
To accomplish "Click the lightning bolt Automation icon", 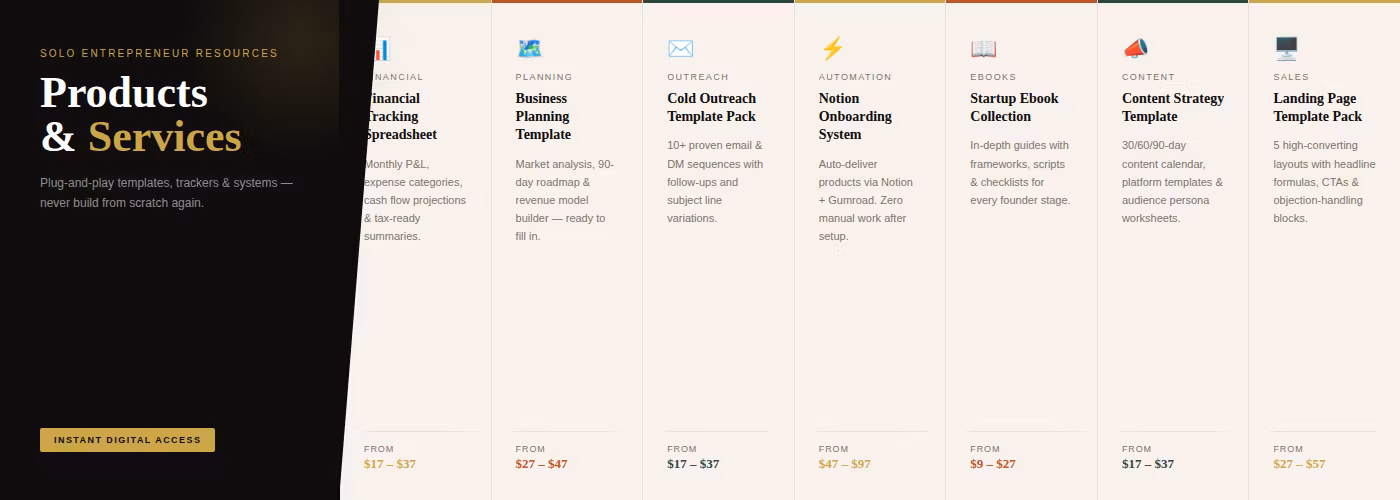I will point(832,48).
